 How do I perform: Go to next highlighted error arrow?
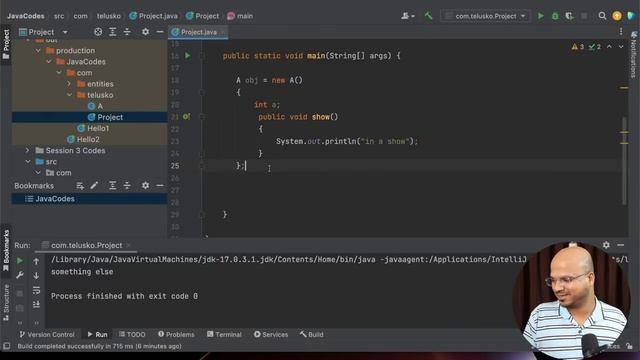(621, 47)
